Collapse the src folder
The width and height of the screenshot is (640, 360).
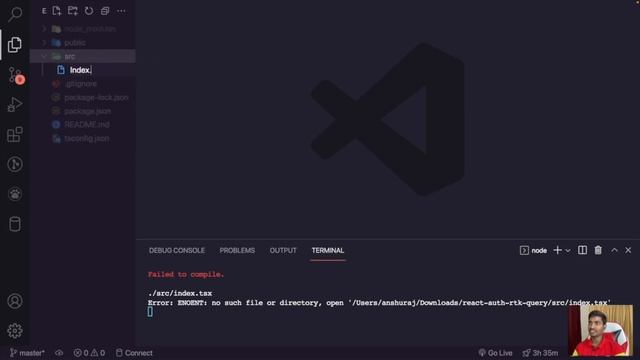(82, 56)
